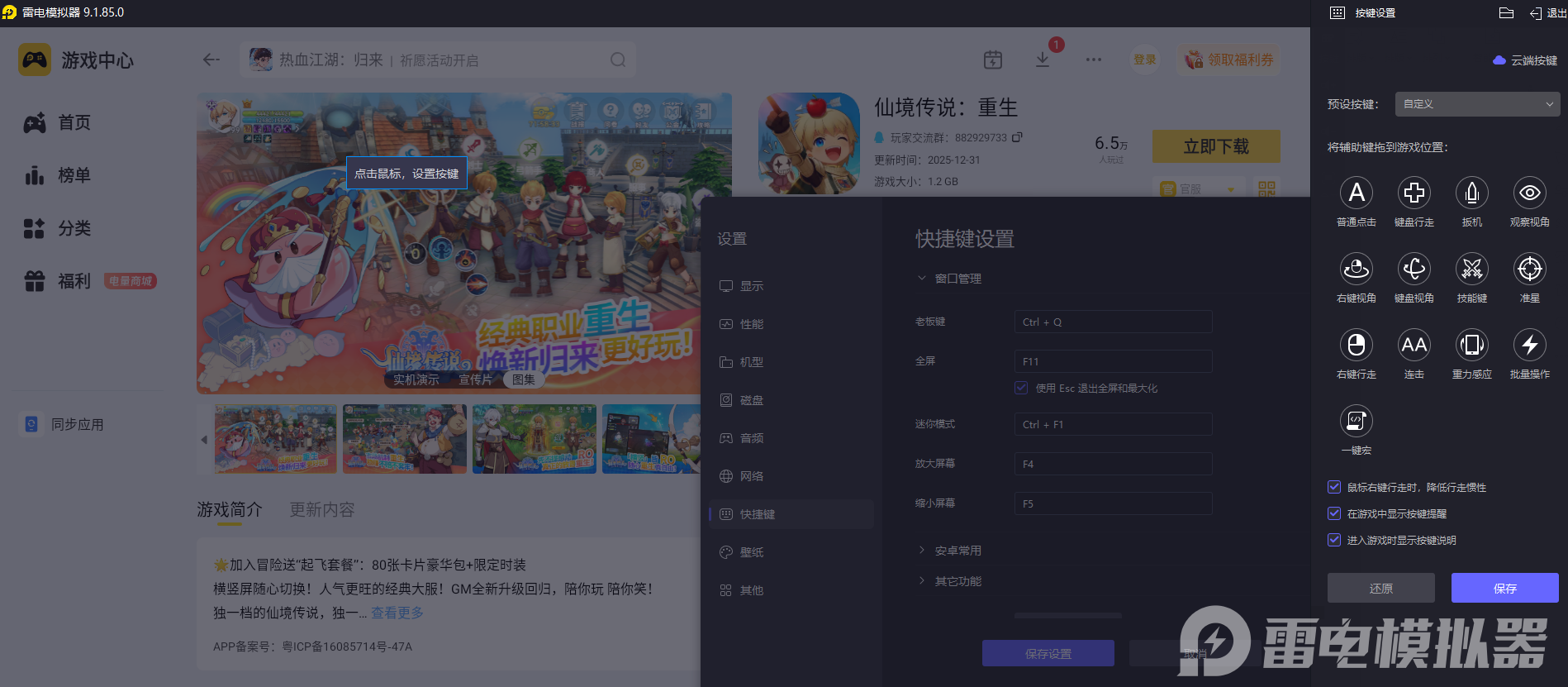Select the 观察视角 eye icon
The image size is (1568, 687).
click(x=1530, y=193)
